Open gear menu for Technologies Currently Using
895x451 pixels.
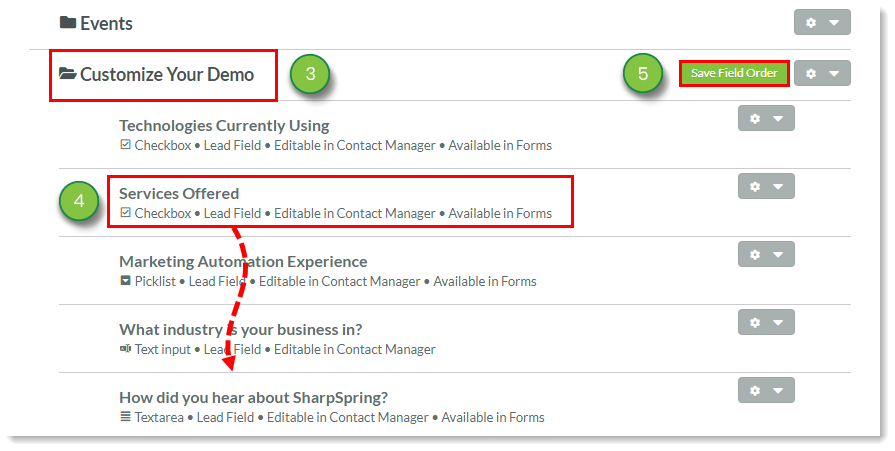tap(766, 118)
